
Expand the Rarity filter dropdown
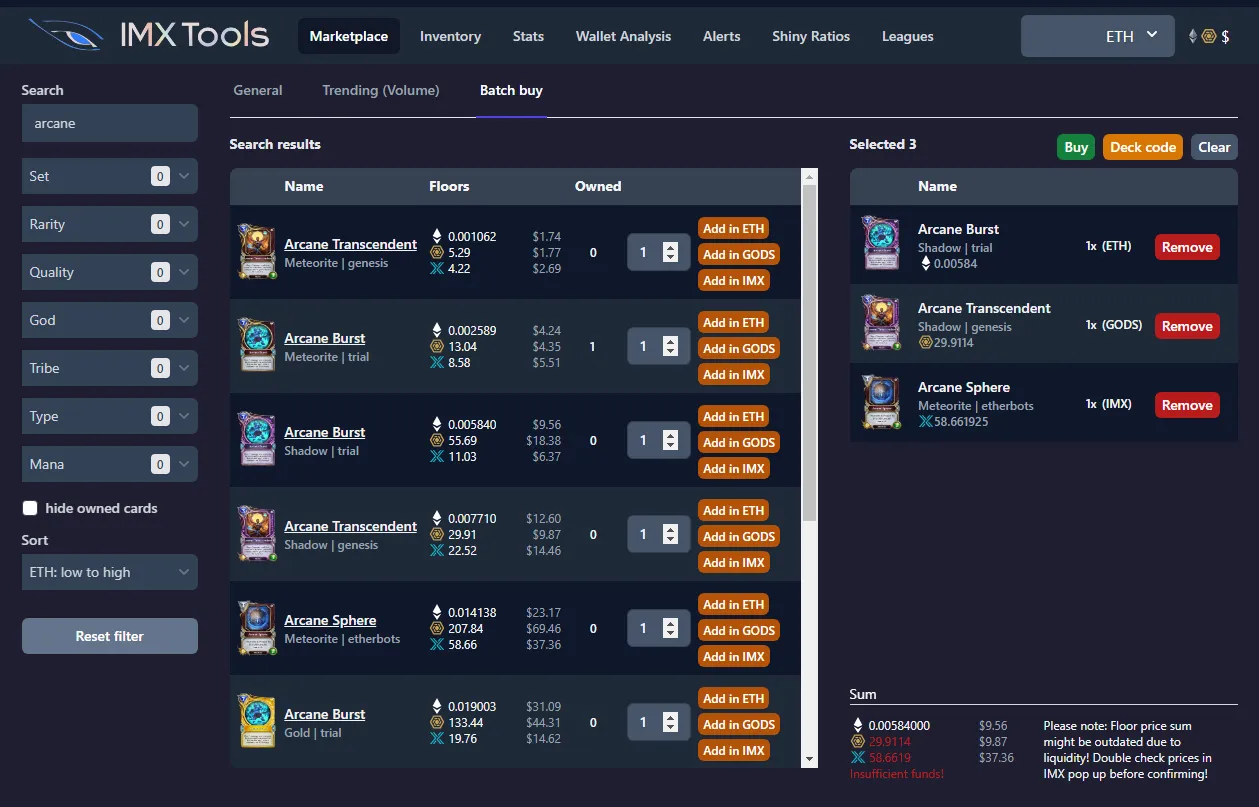click(x=110, y=224)
